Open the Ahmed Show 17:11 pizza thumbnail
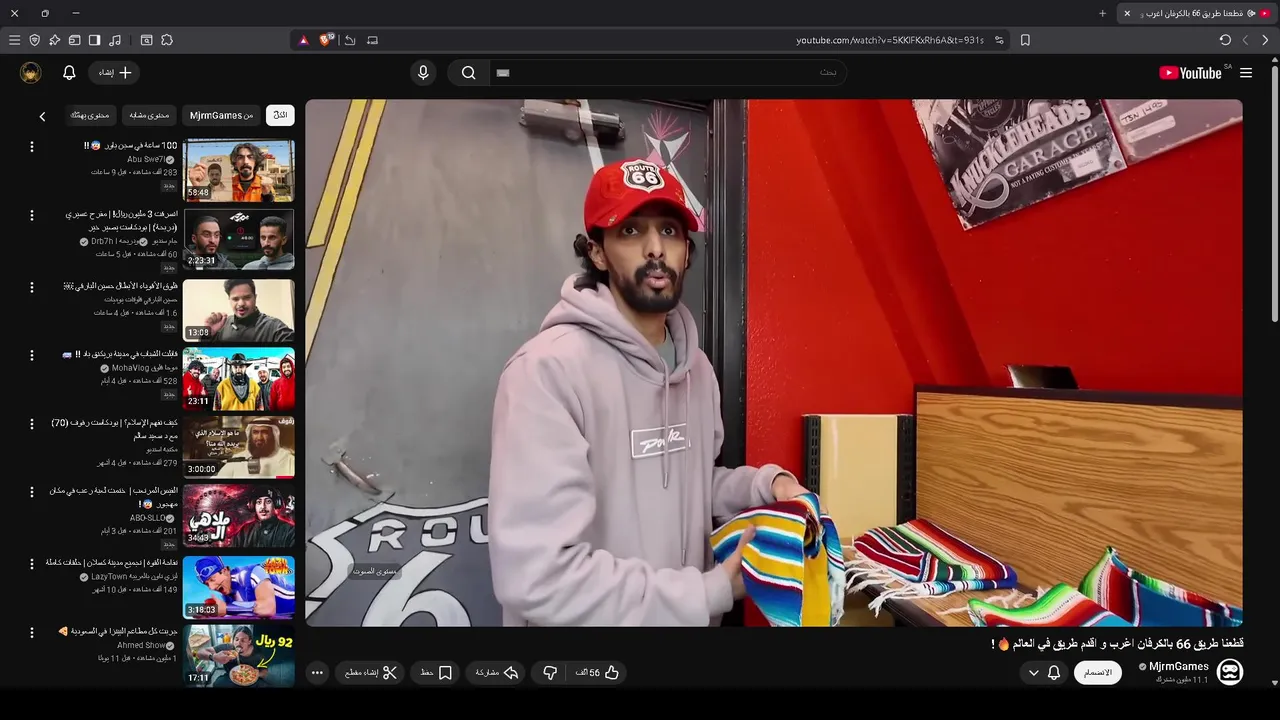Viewport: 1280px width, 720px height. (x=239, y=655)
